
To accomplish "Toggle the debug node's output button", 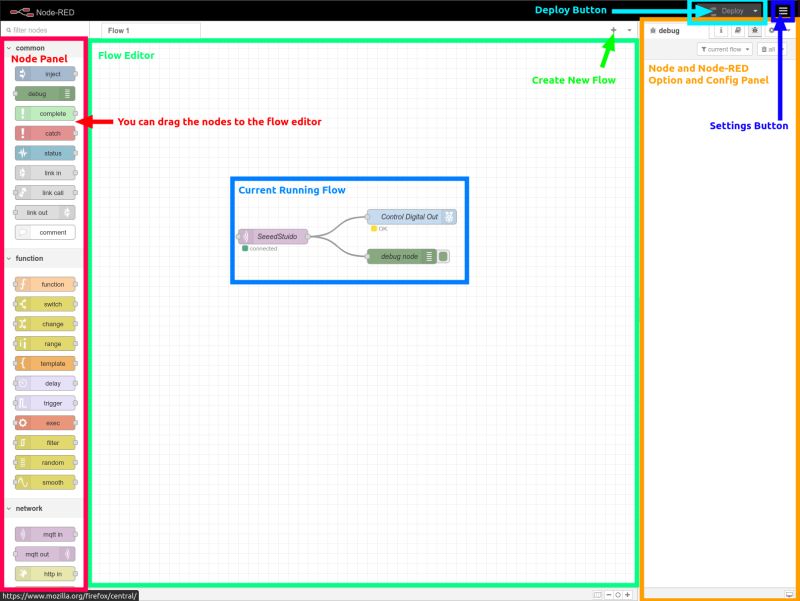I will (x=443, y=256).
